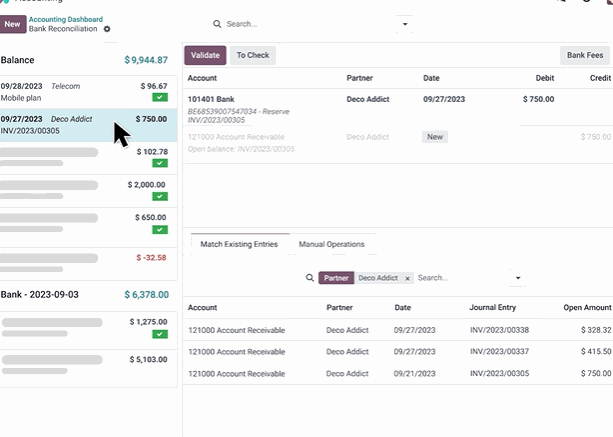Expand the entries filter search dropdown arrow
Image resolution: width=613 pixels, height=437 pixels.
click(x=518, y=278)
